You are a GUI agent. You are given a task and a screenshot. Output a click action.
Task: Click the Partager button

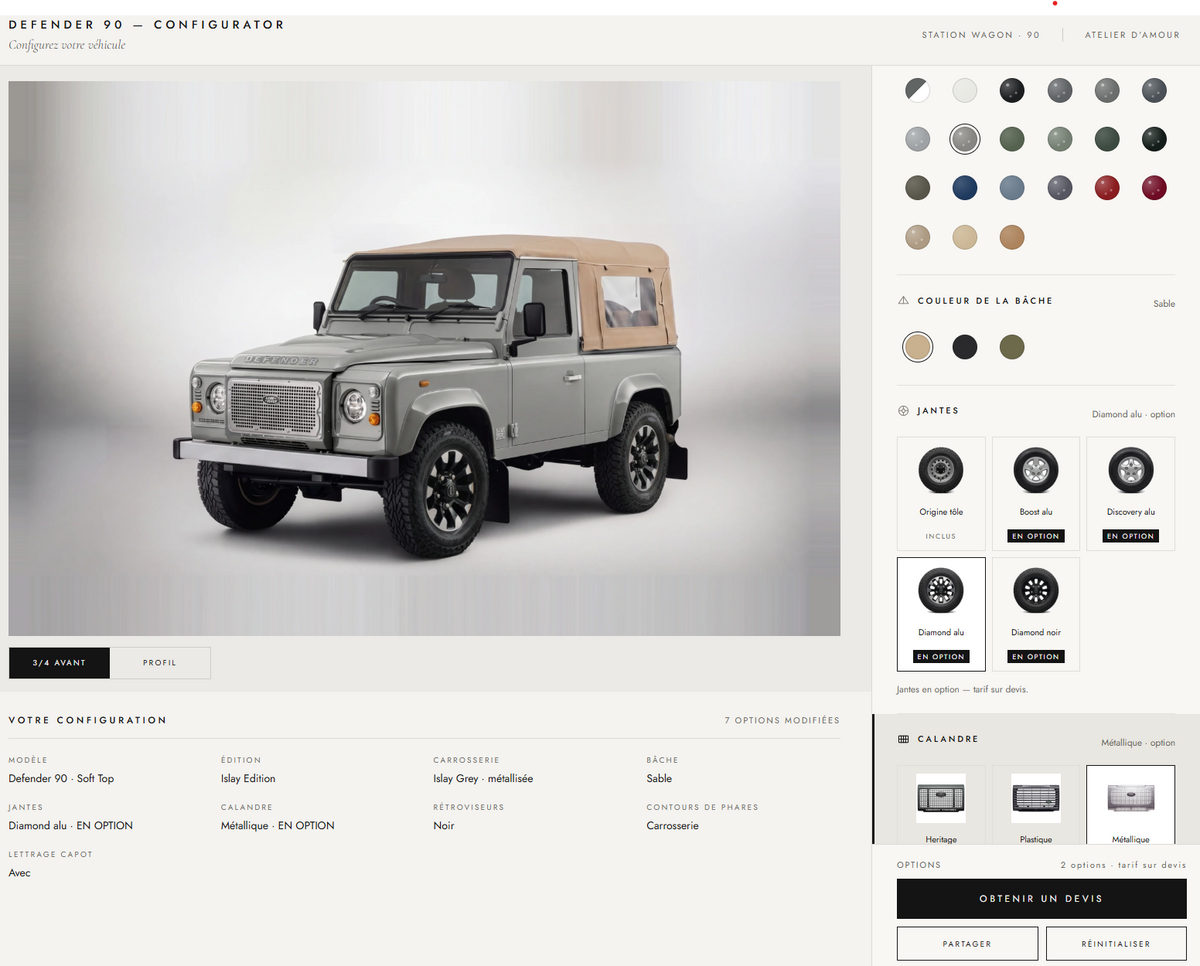point(967,944)
